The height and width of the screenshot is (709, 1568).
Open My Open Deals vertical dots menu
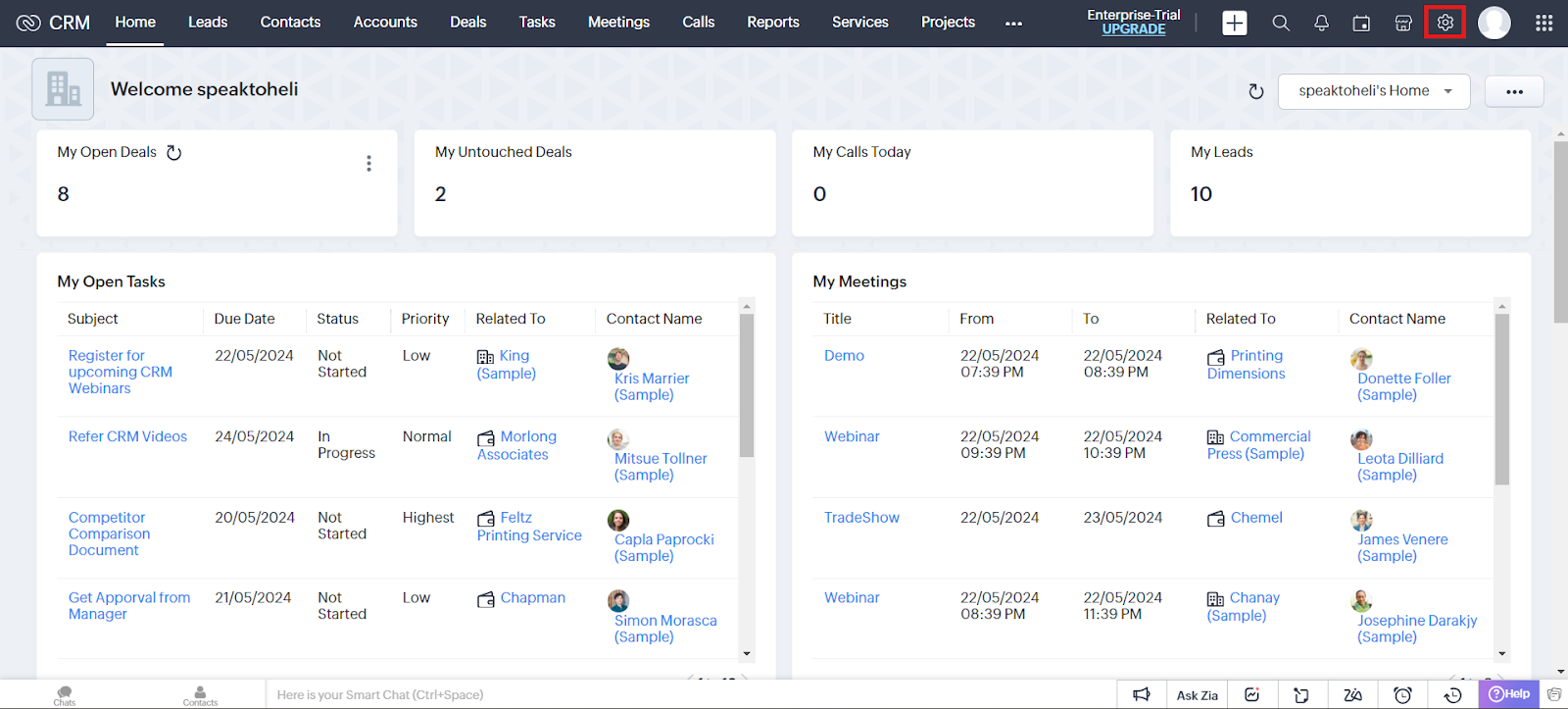(368, 163)
